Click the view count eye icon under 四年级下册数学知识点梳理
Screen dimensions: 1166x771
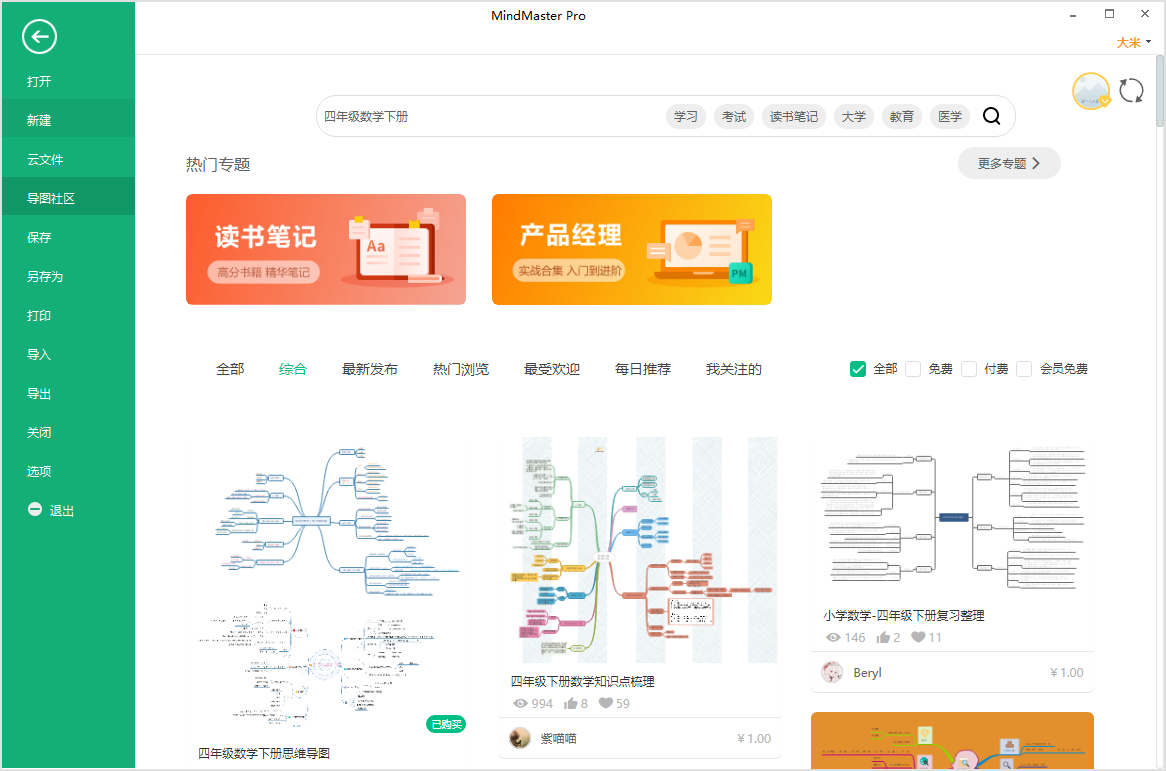coord(521,703)
